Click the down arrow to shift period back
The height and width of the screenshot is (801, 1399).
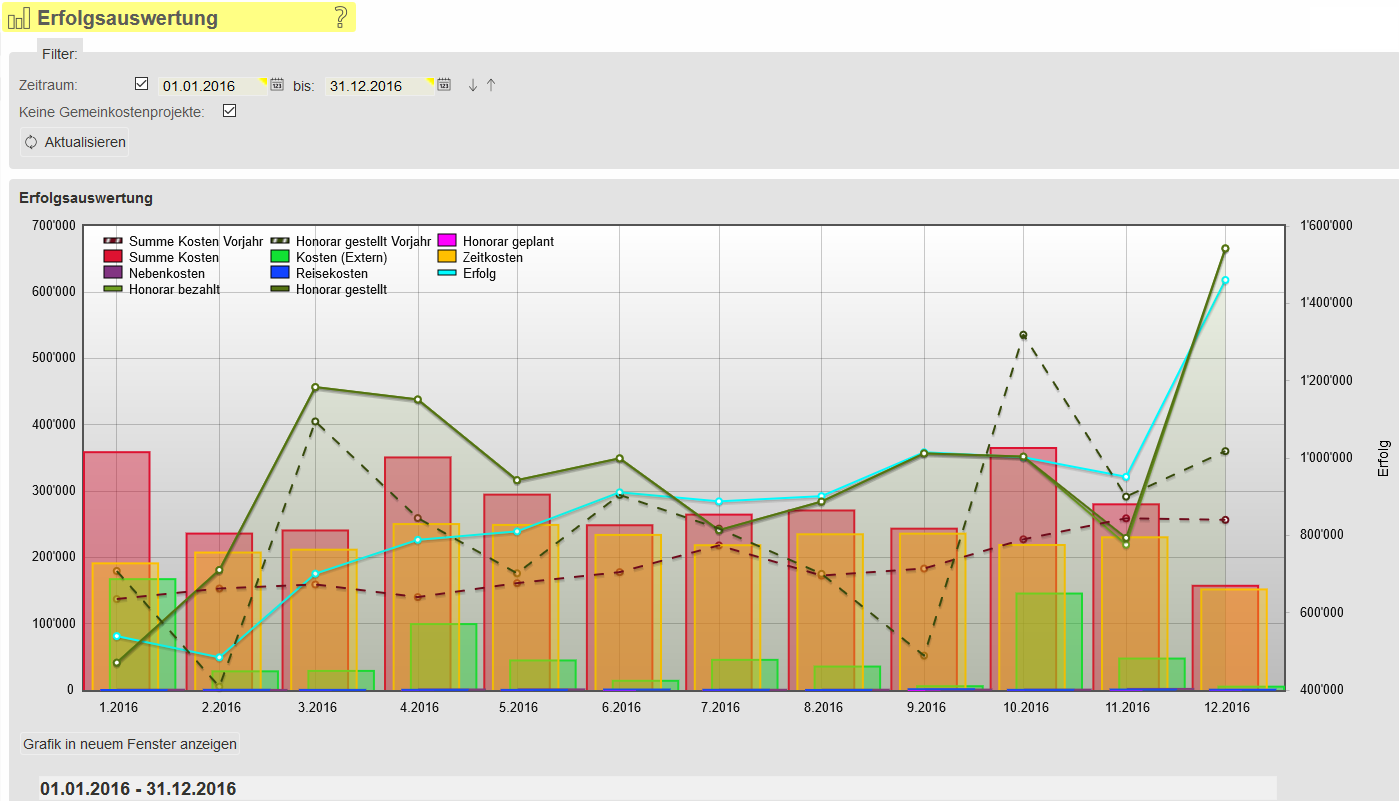[x=473, y=85]
